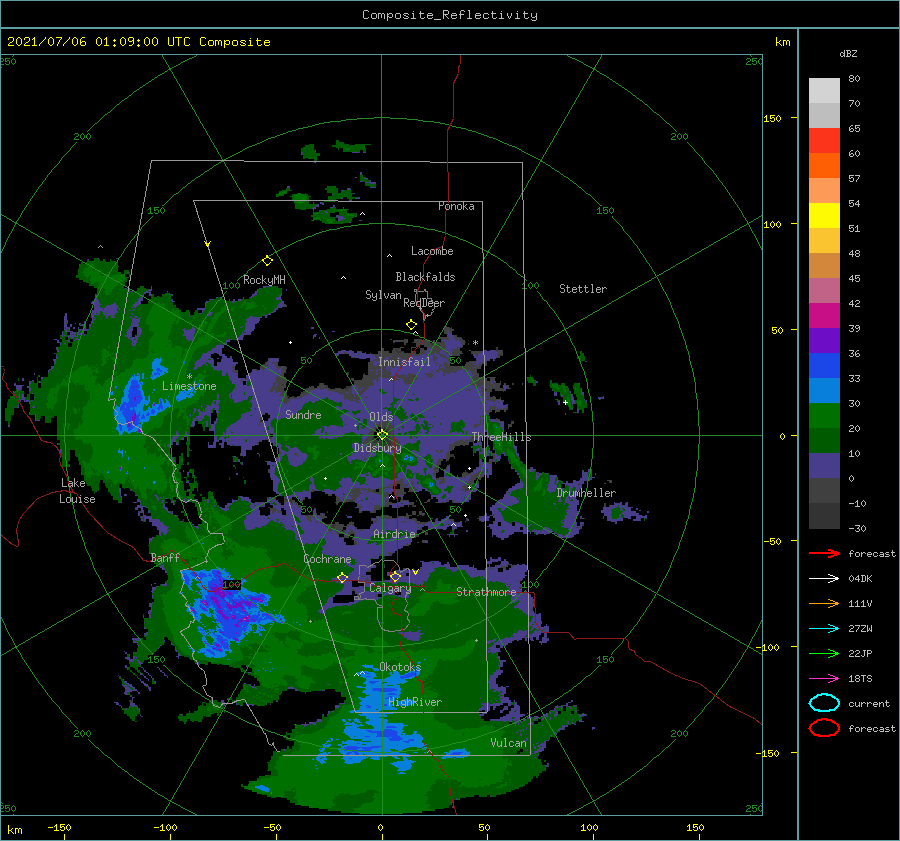The height and width of the screenshot is (841, 900).
Task: Click the dBZ legend heading
Action: pyautogui.click(x=848, y=53)
